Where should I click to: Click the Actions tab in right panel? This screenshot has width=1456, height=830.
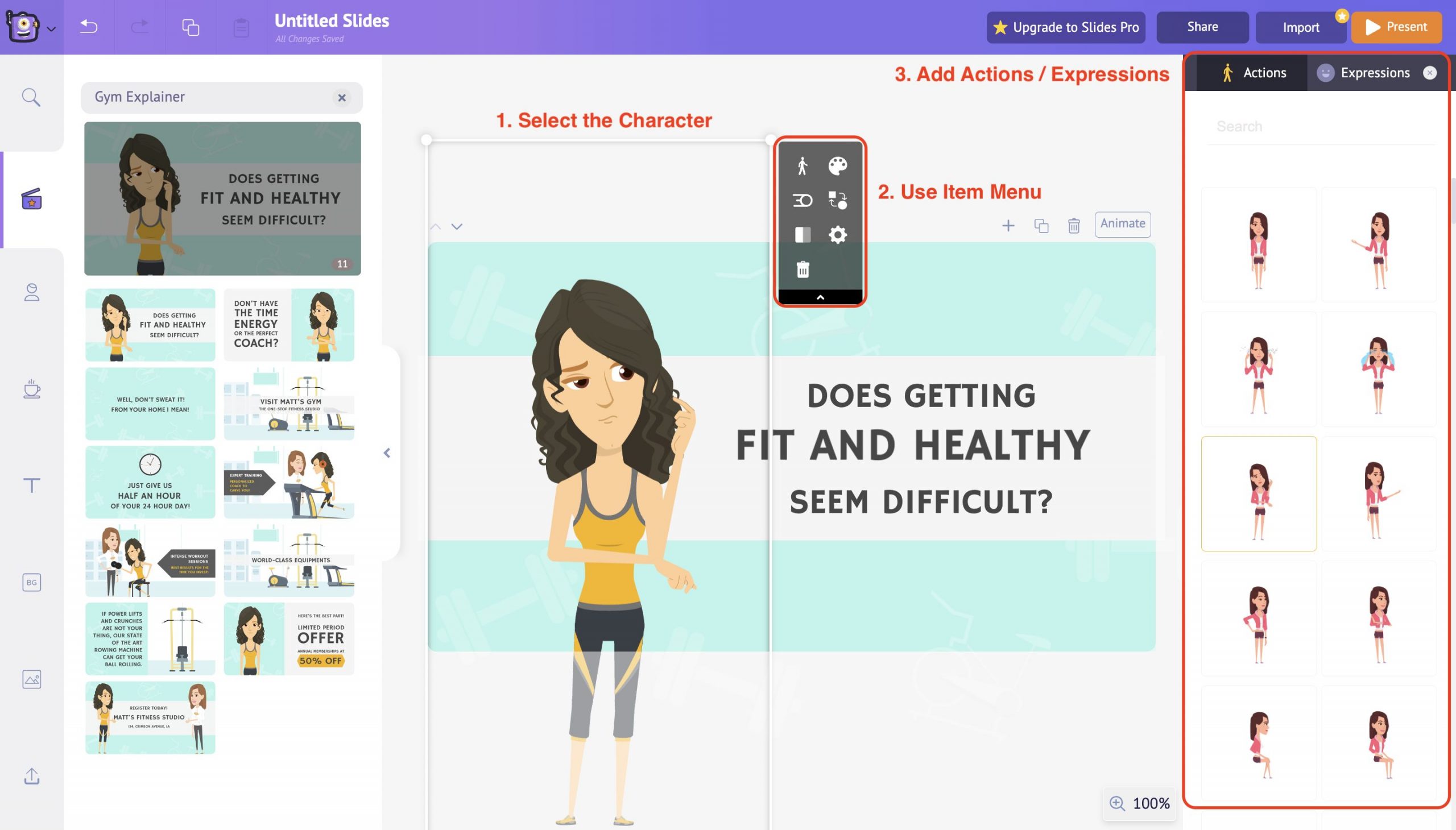point(1251,72)
